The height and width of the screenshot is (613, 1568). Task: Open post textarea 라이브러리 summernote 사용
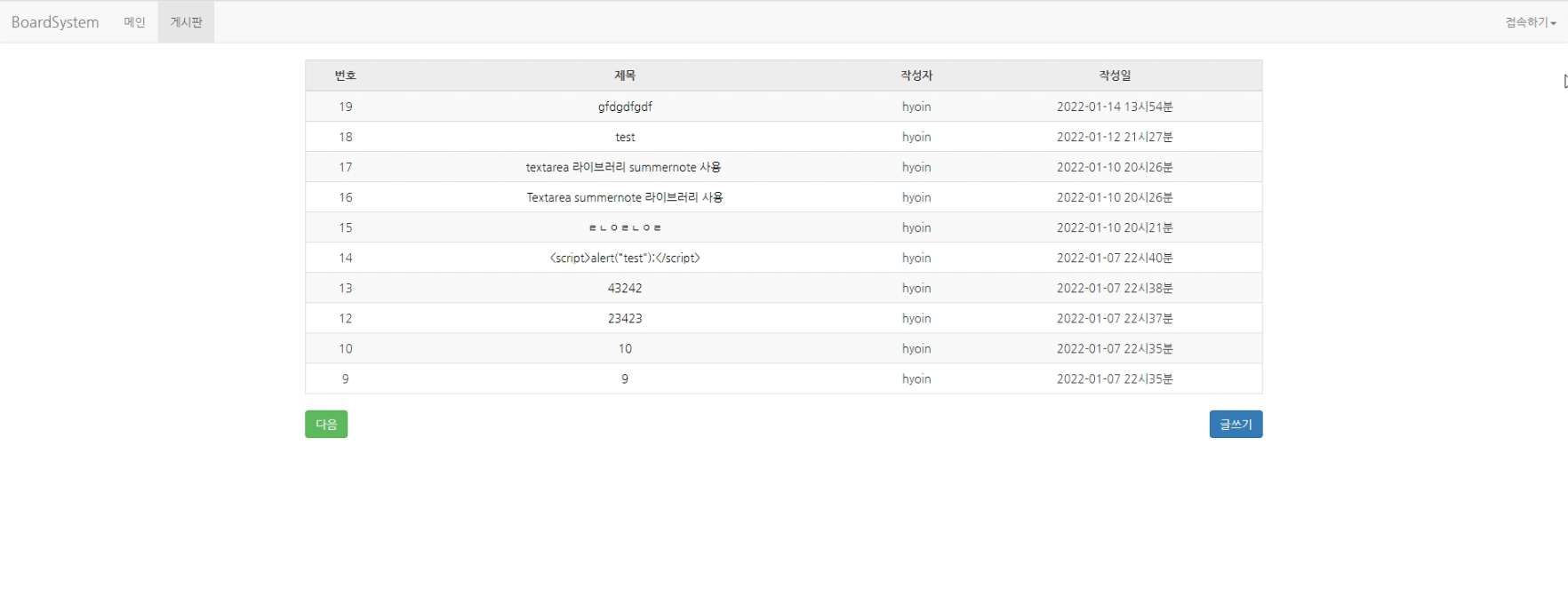(623, 167)
